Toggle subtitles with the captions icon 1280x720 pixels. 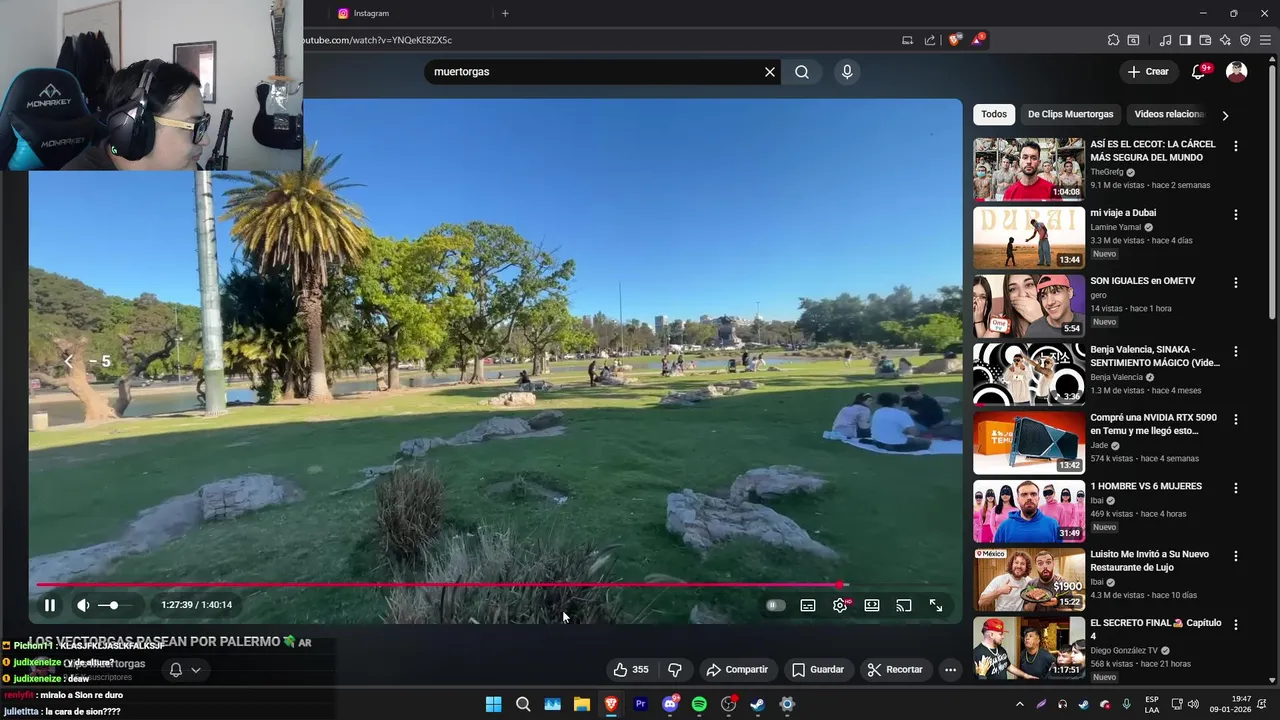pos(808,605)
